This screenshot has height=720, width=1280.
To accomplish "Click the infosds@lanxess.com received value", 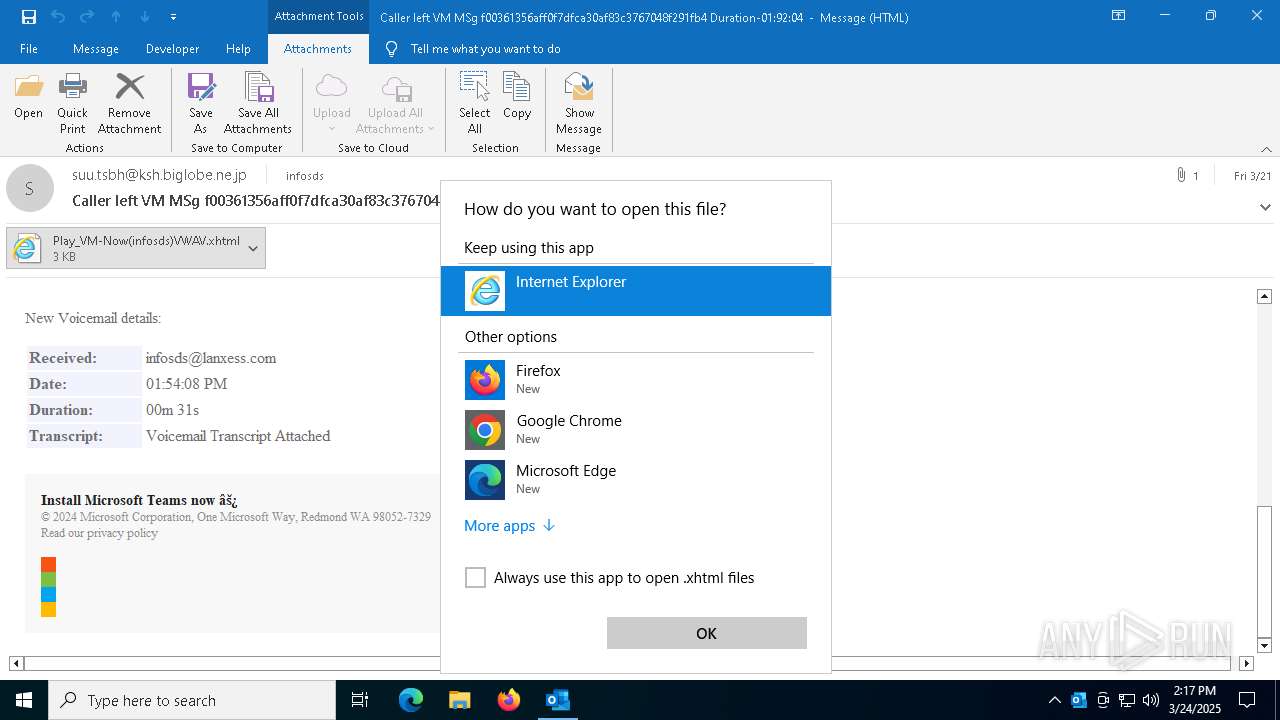I will click(x=211, y=358).
